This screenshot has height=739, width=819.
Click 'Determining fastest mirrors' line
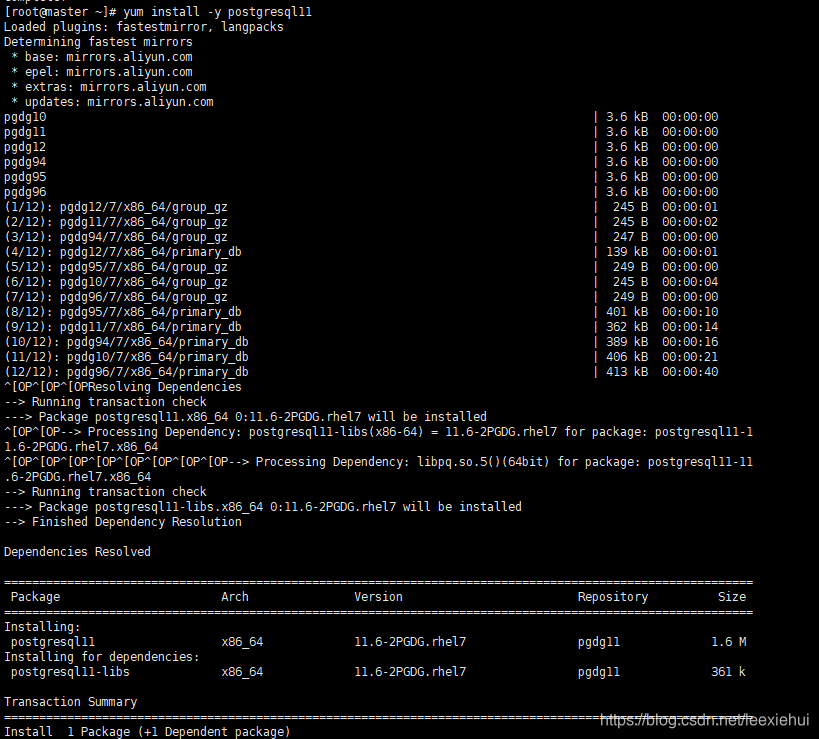(x=98, y=42)
